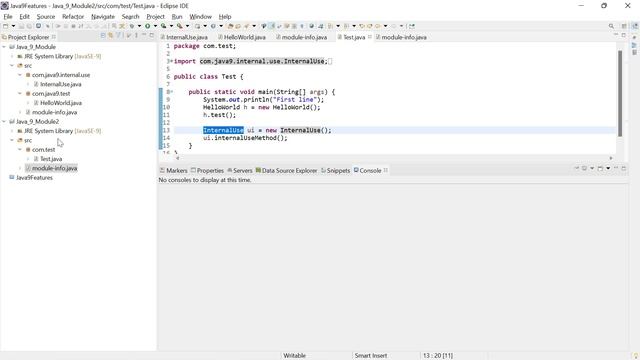Click the New file toolbar icon
This screenshot has width=640, height=360.
pyautogui.click(x=6, y=26)
